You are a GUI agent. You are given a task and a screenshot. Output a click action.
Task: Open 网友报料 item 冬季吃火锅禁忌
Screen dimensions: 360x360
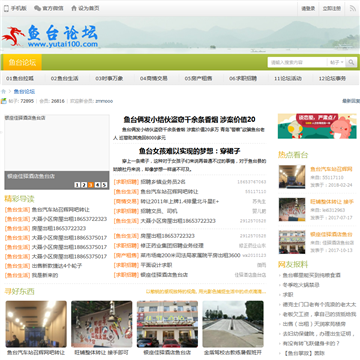tap(301, 285)
